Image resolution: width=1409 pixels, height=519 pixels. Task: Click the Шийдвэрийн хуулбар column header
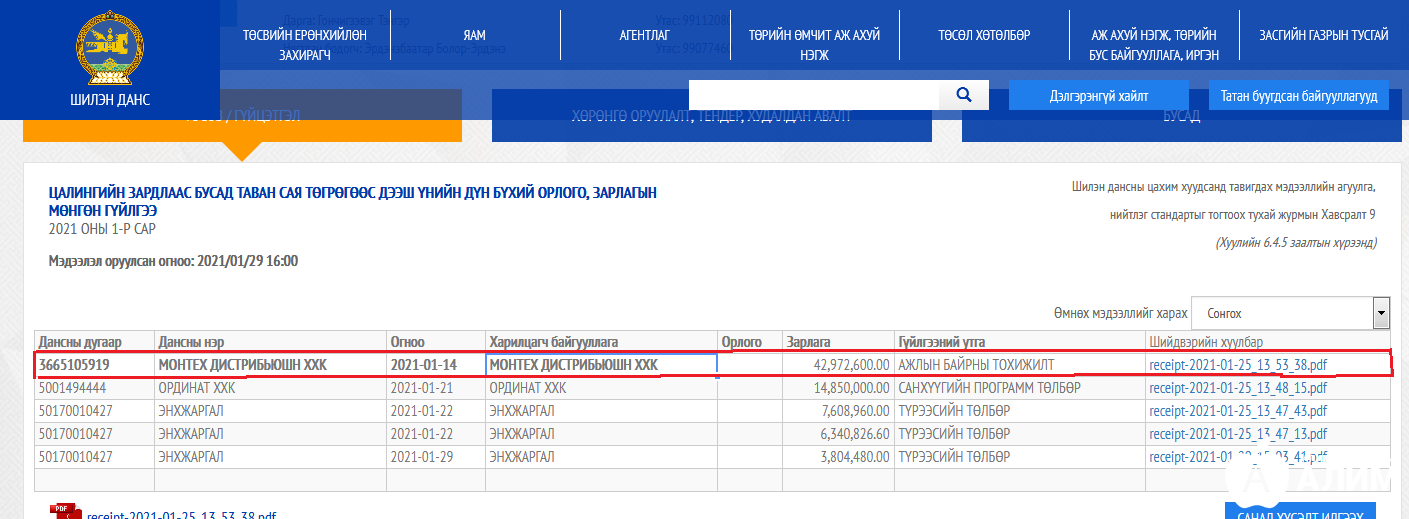pyautogui.click(x=1268, y=342)
